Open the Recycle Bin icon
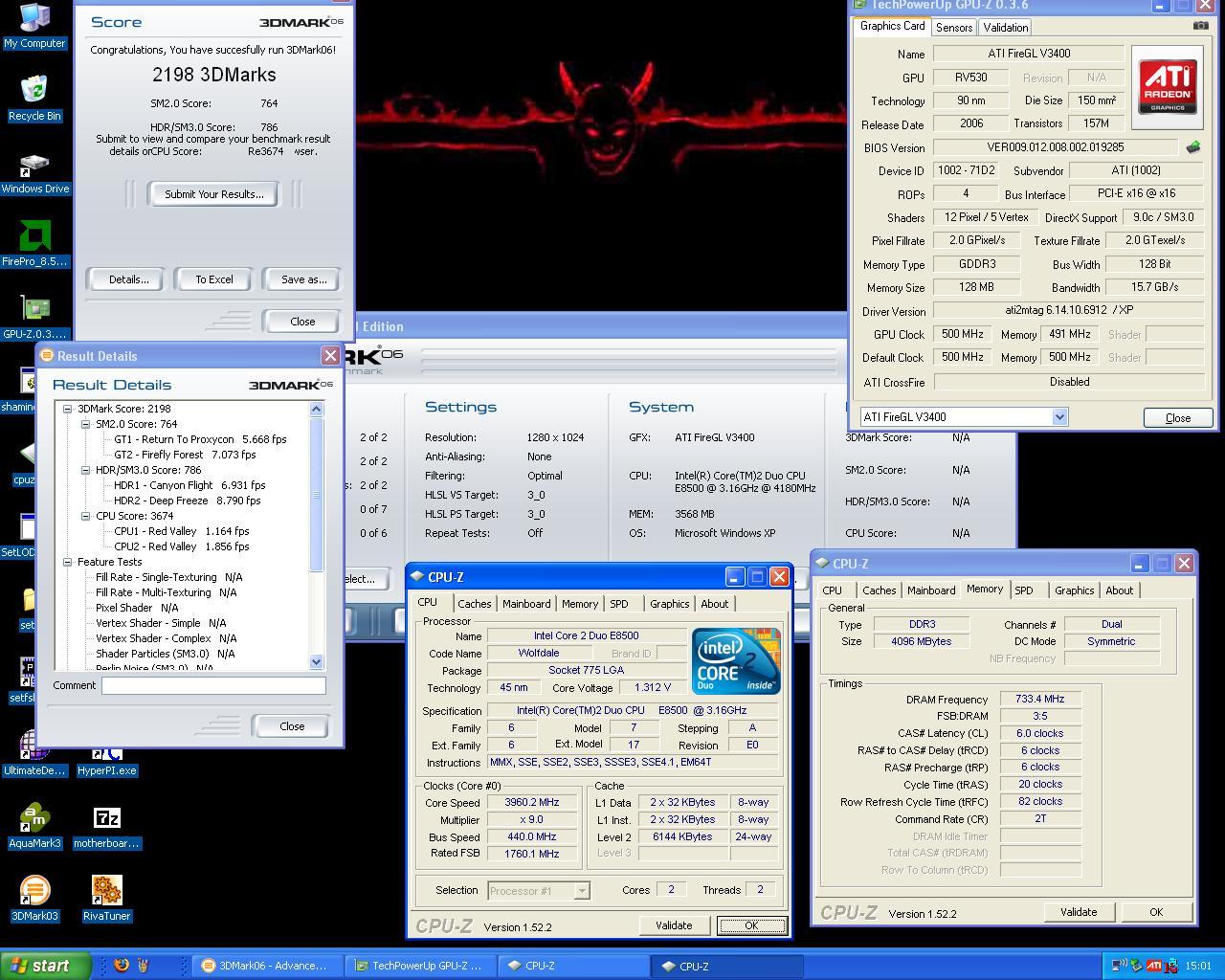This screenshot has height=980, width=1225. 34,98
